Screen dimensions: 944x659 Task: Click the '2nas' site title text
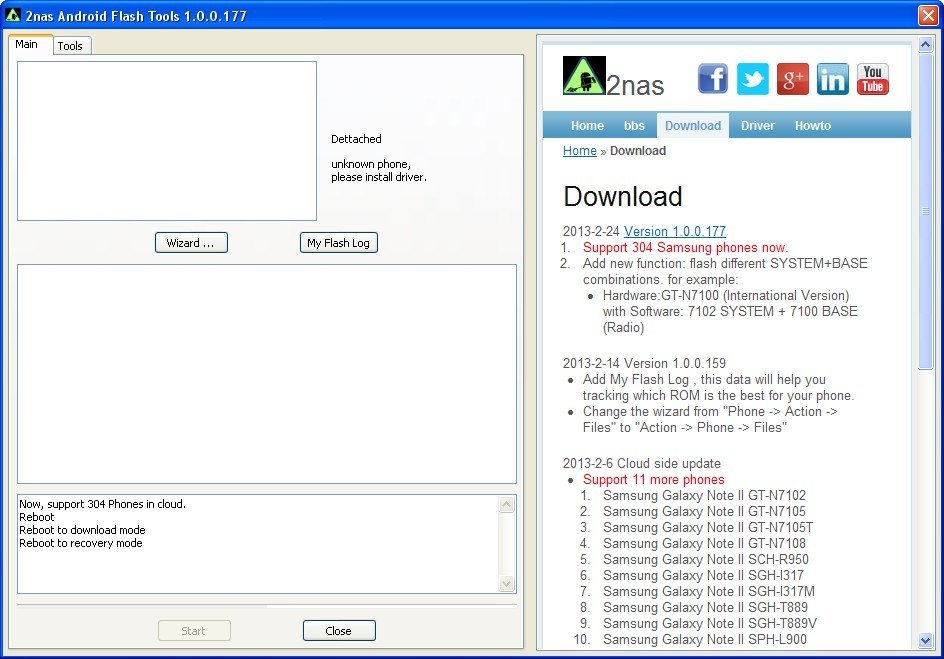click(x=635, y=85)
